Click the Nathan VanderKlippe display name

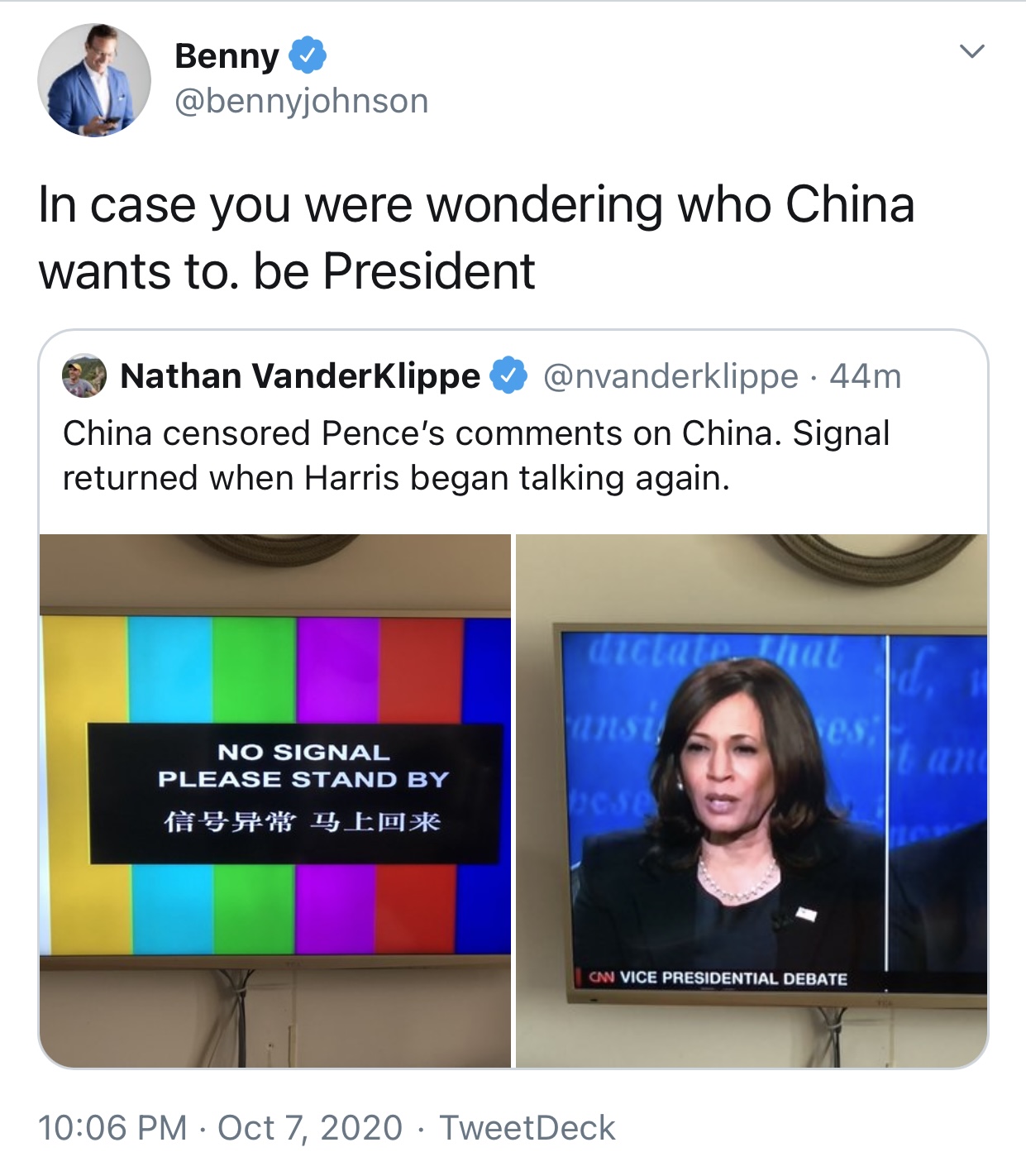click(300, 375)
